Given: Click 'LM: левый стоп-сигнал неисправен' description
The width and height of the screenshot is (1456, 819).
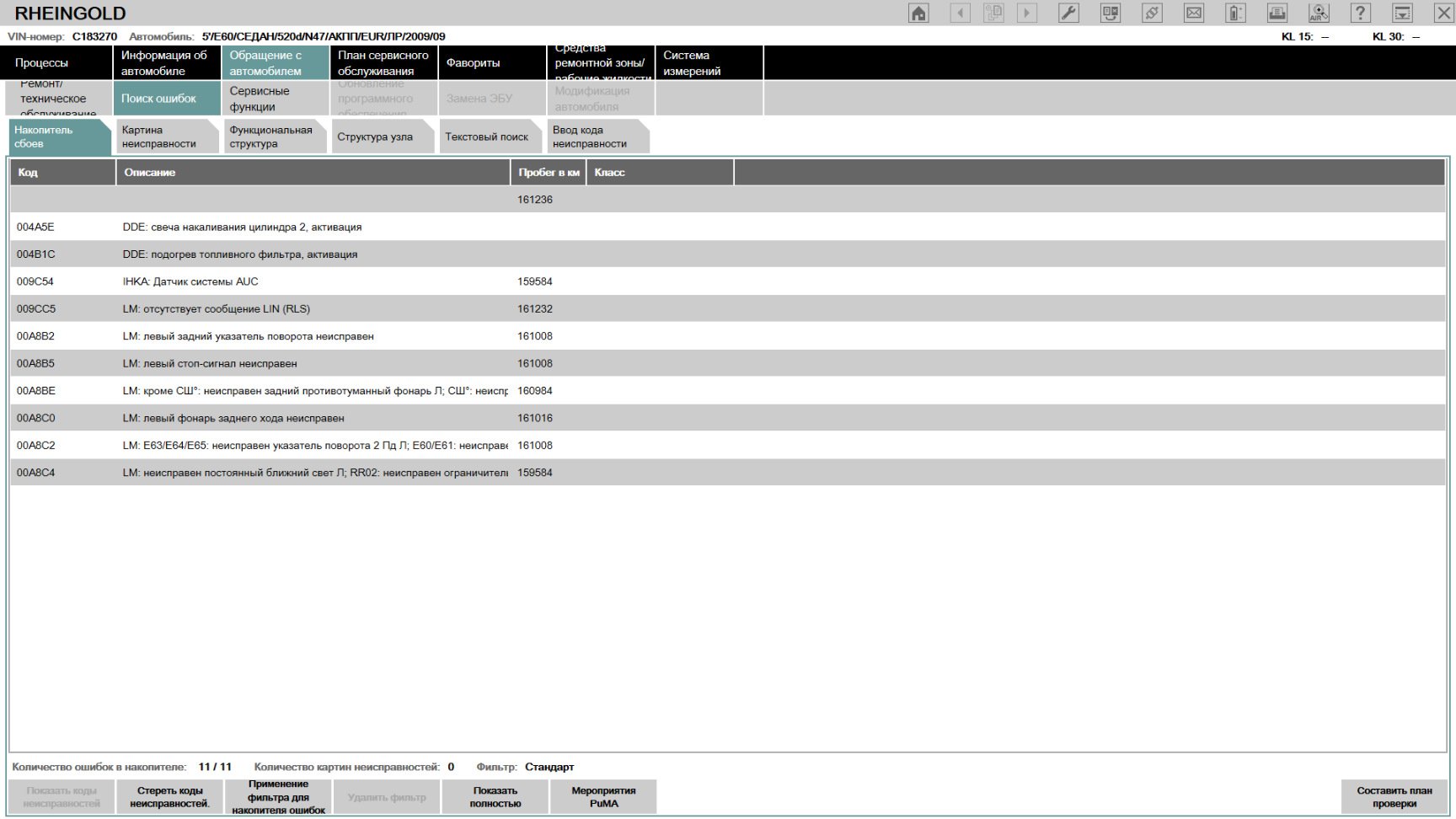Looking at the screenshot, I should (210, 364).
